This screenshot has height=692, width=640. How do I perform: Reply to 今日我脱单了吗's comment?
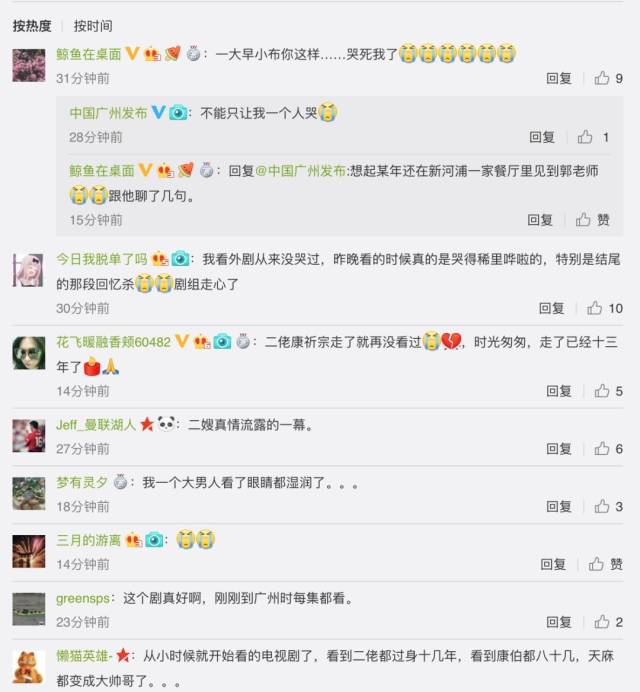coord(551,308)
